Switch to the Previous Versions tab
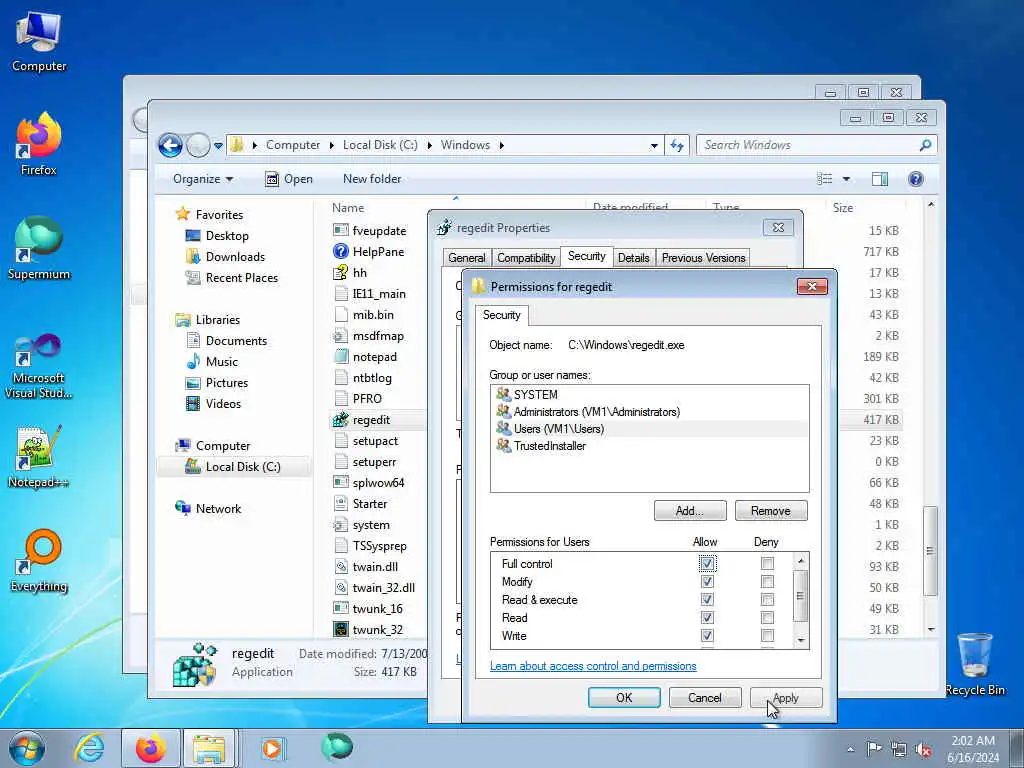Screen dimensions: 1024x768 [703, 258]
